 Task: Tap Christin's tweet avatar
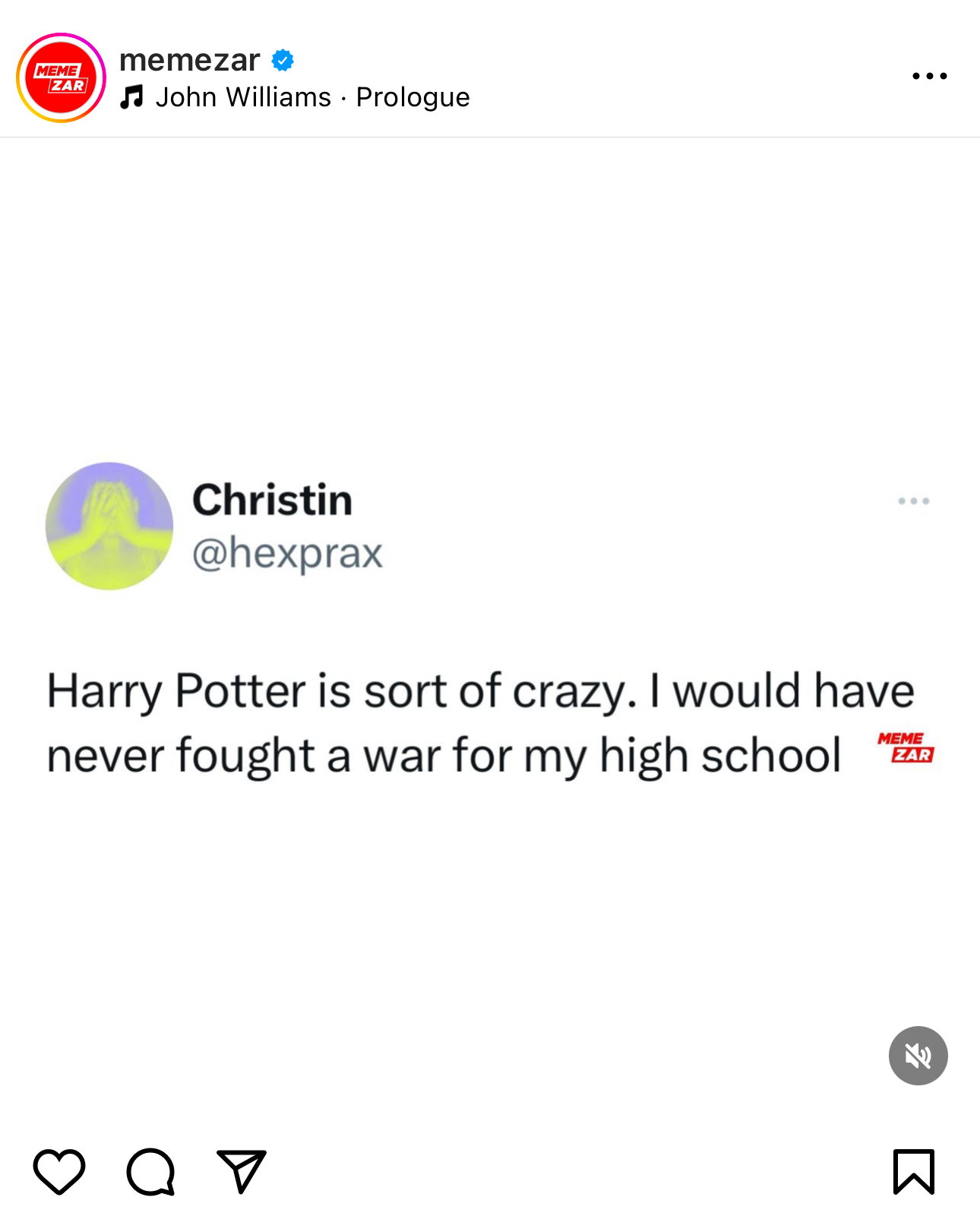(109, 526)
